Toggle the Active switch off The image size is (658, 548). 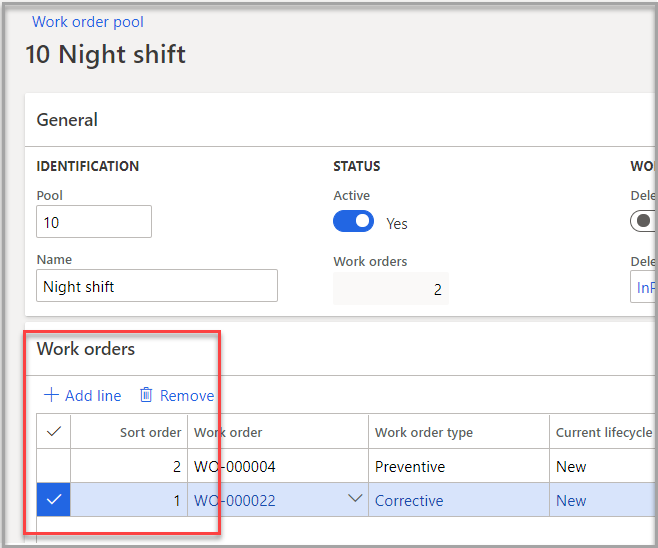coord(353,221)
